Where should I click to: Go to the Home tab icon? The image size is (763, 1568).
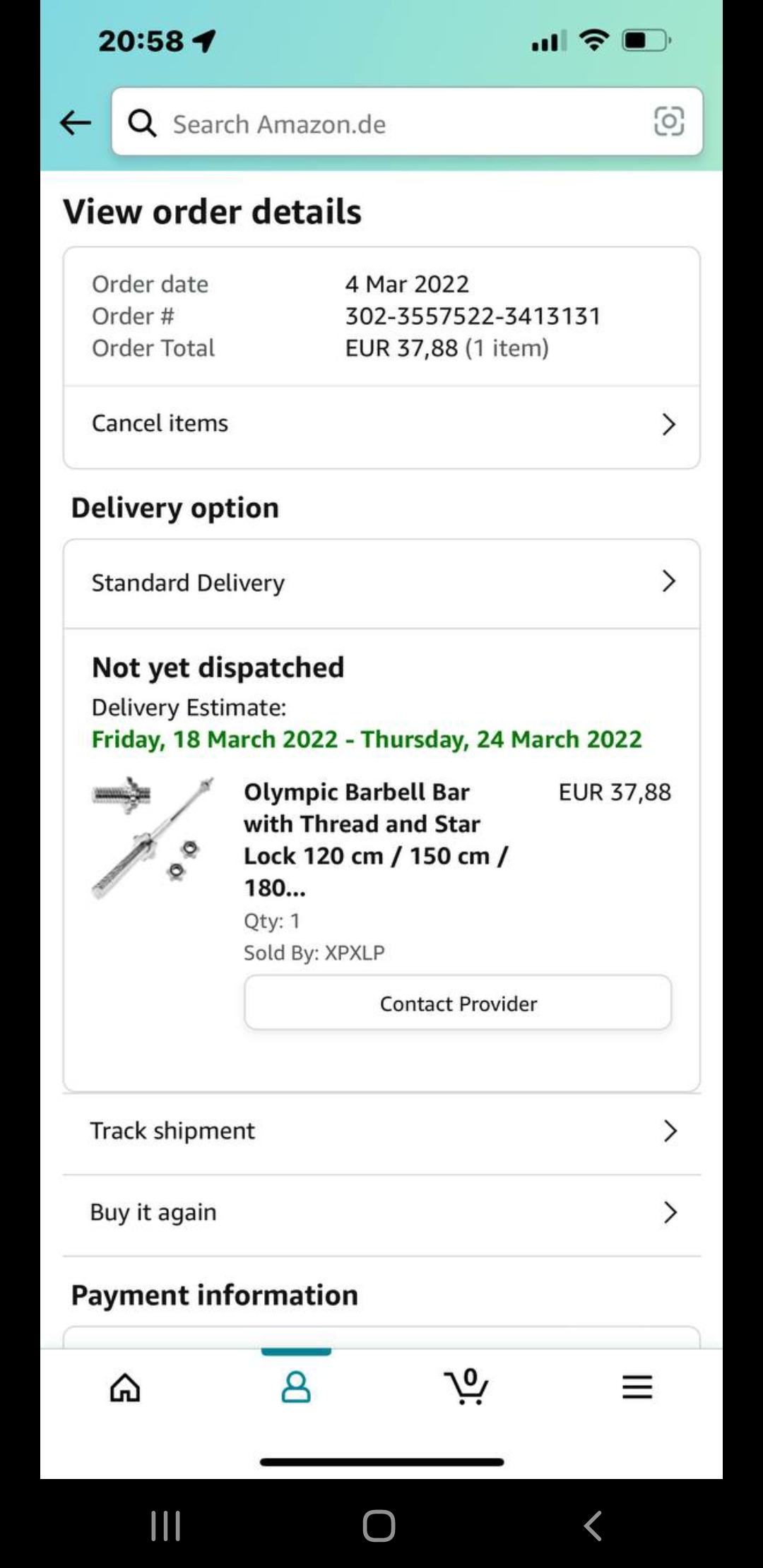[x=125, y=1387]
